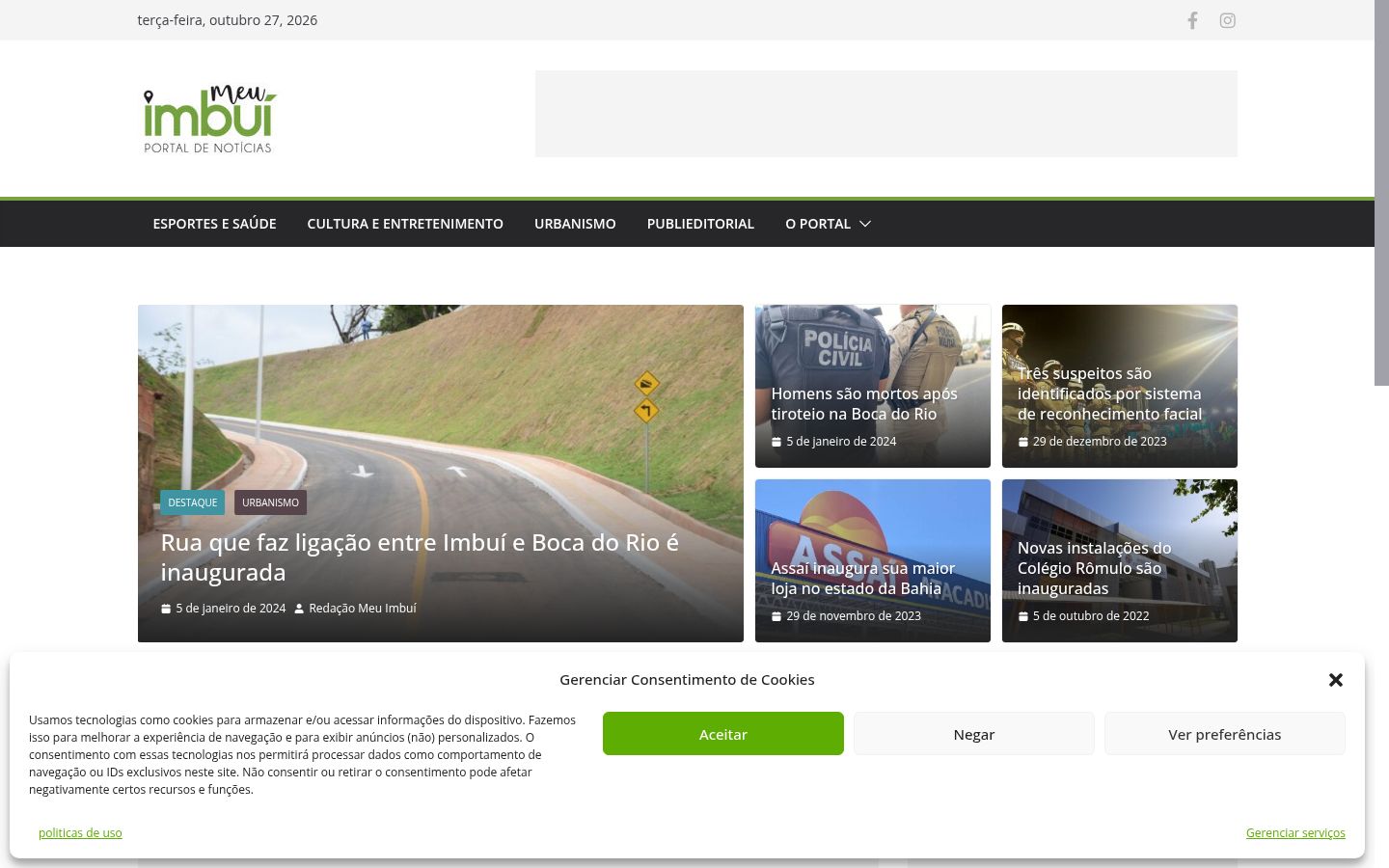Follow the políticas de uso link
The image size is (1389, 868).
[x=80, y=833]
